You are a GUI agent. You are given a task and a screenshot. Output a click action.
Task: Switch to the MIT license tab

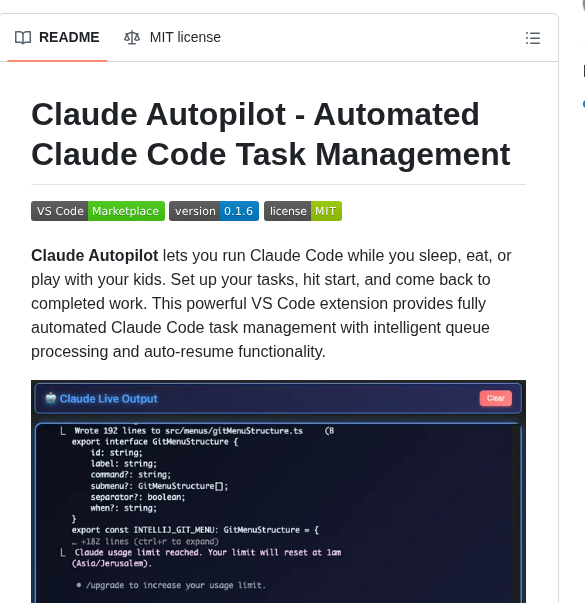172,38
